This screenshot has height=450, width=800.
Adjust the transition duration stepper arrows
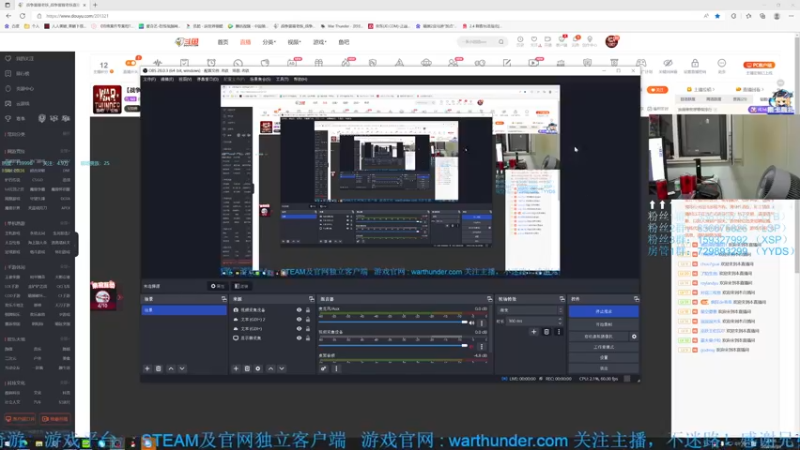(x=560, y=321)
